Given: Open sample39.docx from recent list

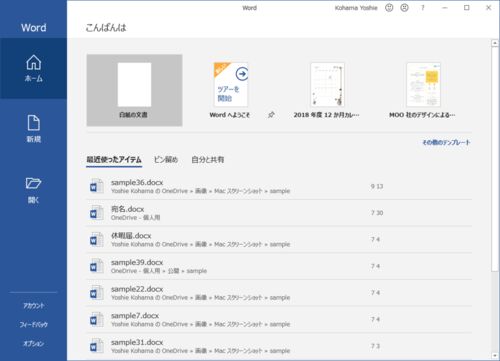Looking at the screenshot, I should [279, 266].
